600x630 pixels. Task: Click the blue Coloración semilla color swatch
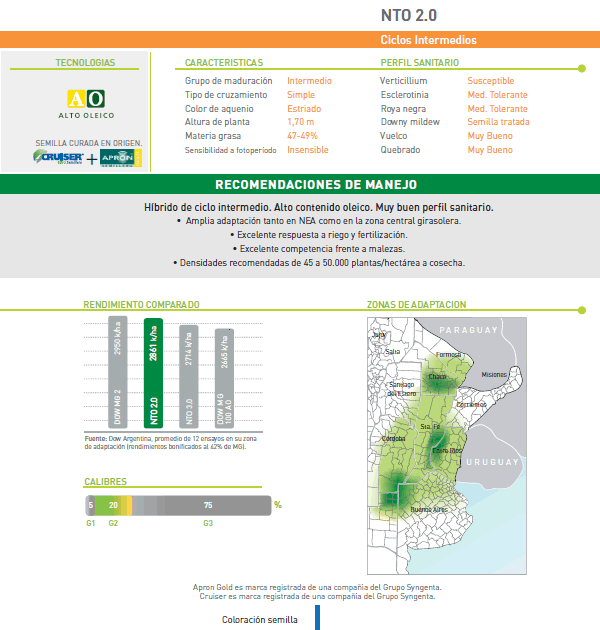point(317,618)
